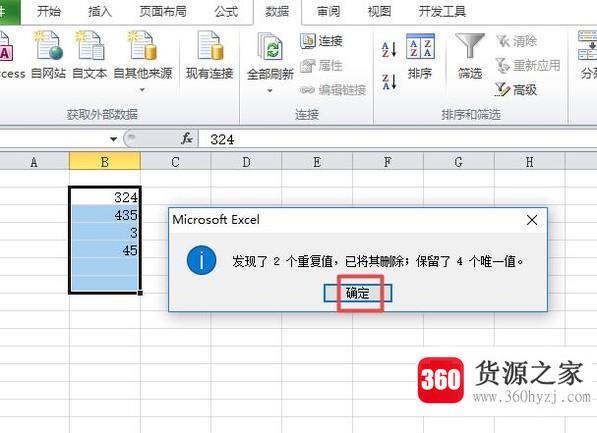
Task: Expand the 全部刷新 dropdown arrow
Action: 270,91
